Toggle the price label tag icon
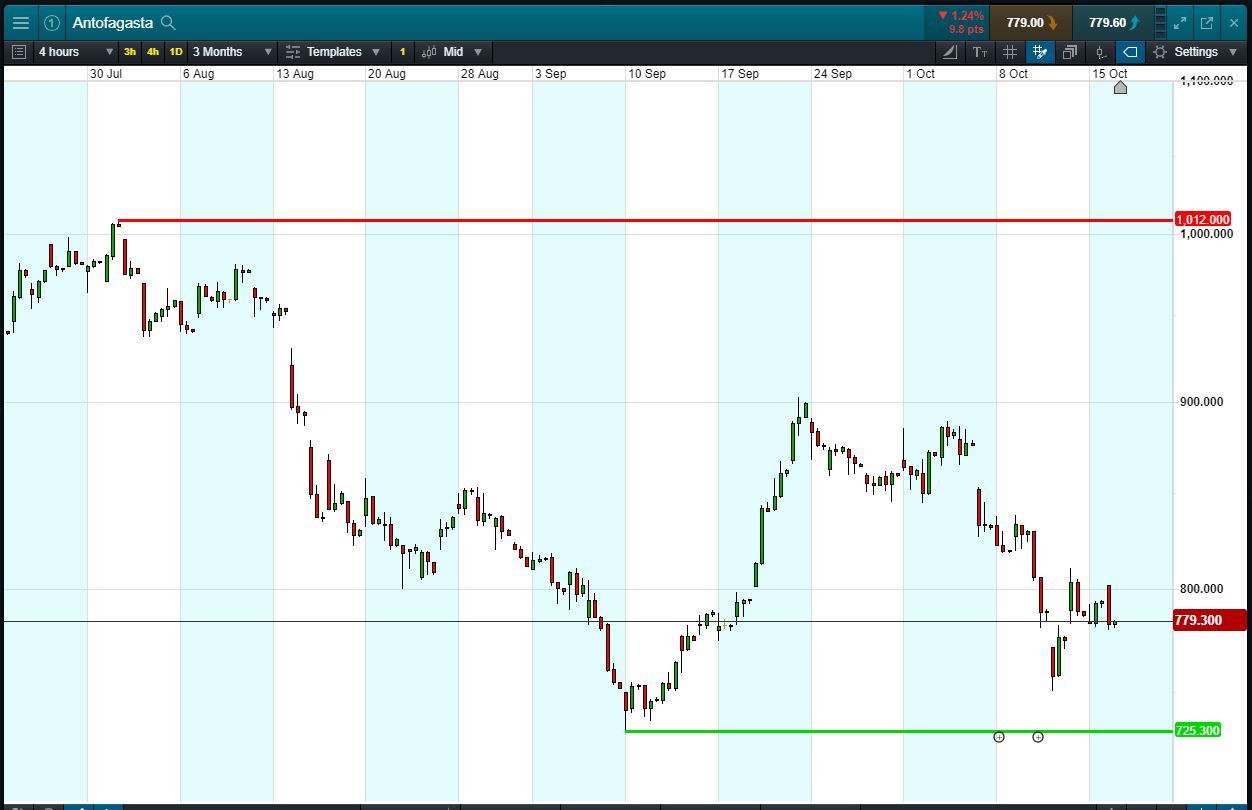This screenshot has width=1252, height=810. click(1130, 52)
